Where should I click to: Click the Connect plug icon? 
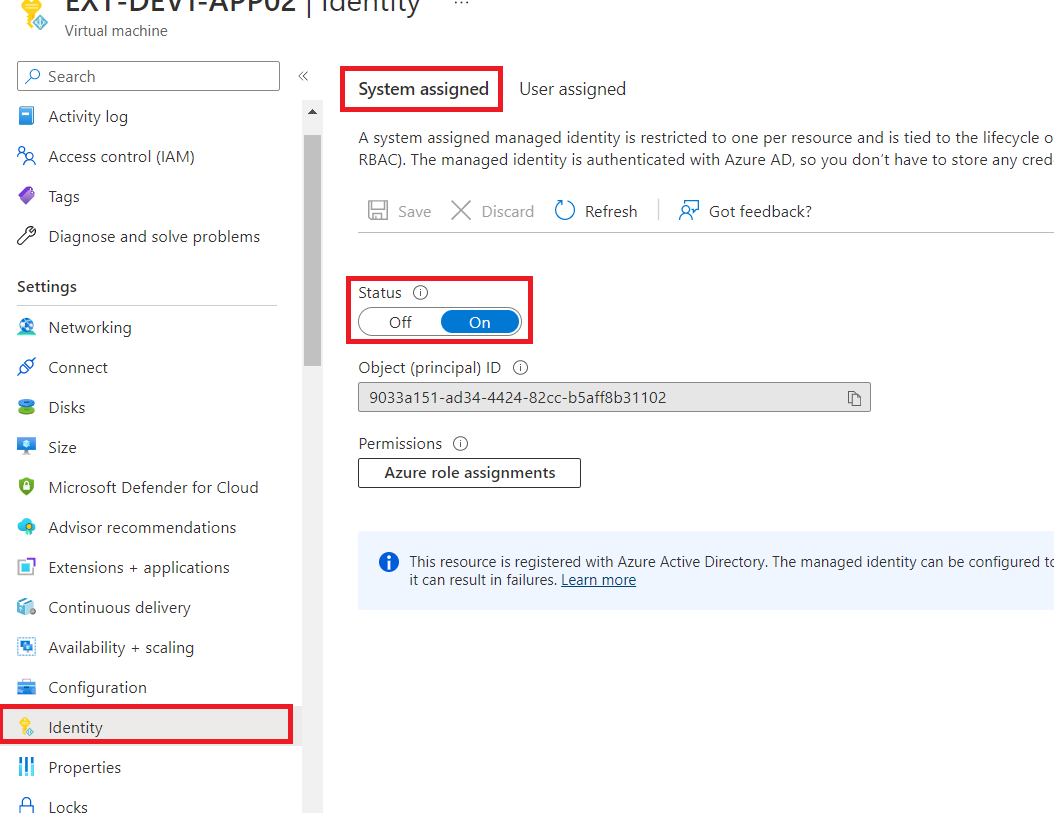pos(26,367)
